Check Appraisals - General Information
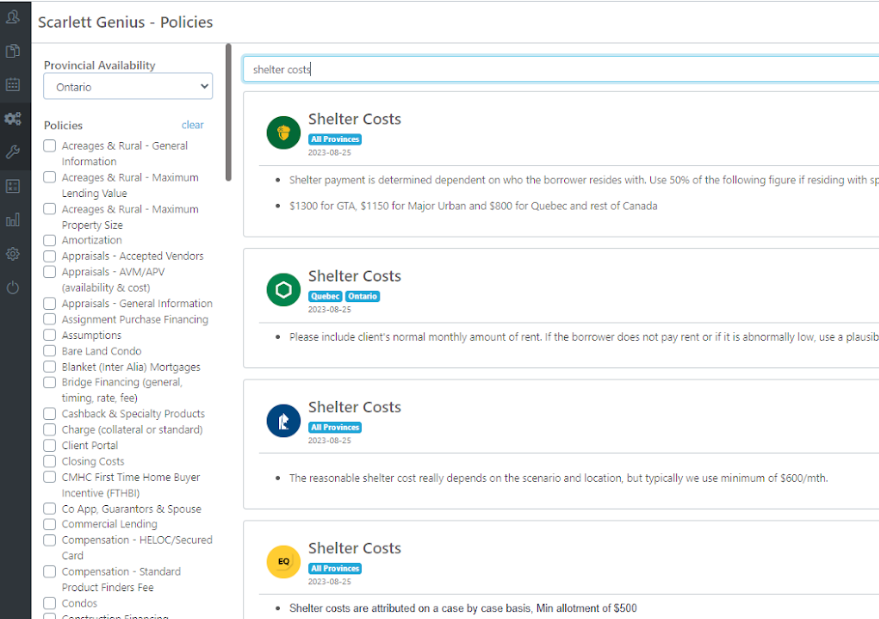879x619 pixels. (x=50, y=303)
